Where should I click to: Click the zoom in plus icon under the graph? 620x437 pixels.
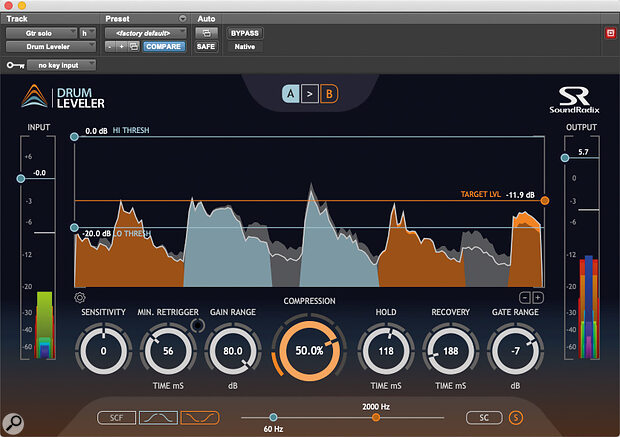click(538, 298)
